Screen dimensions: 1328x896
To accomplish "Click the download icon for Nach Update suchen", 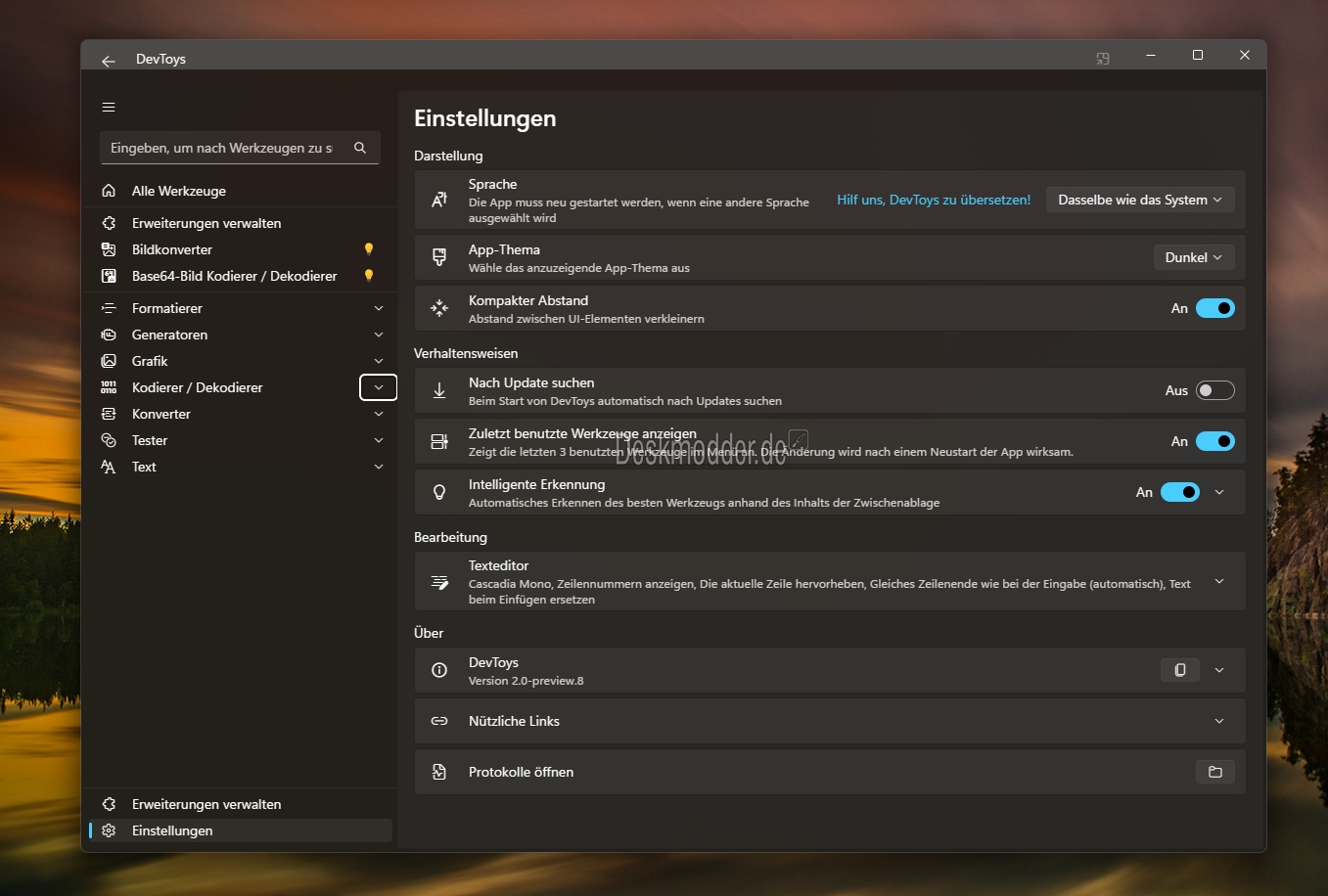I will pyautogui.click(x=439, y=390).
